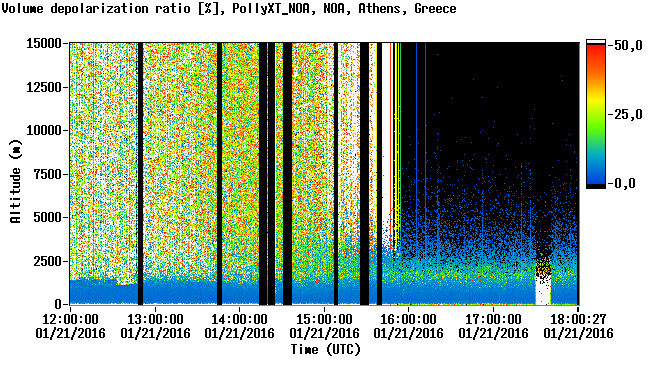Click the 15000 altitude axis label
Screen dimensions: 665x389
44,43
